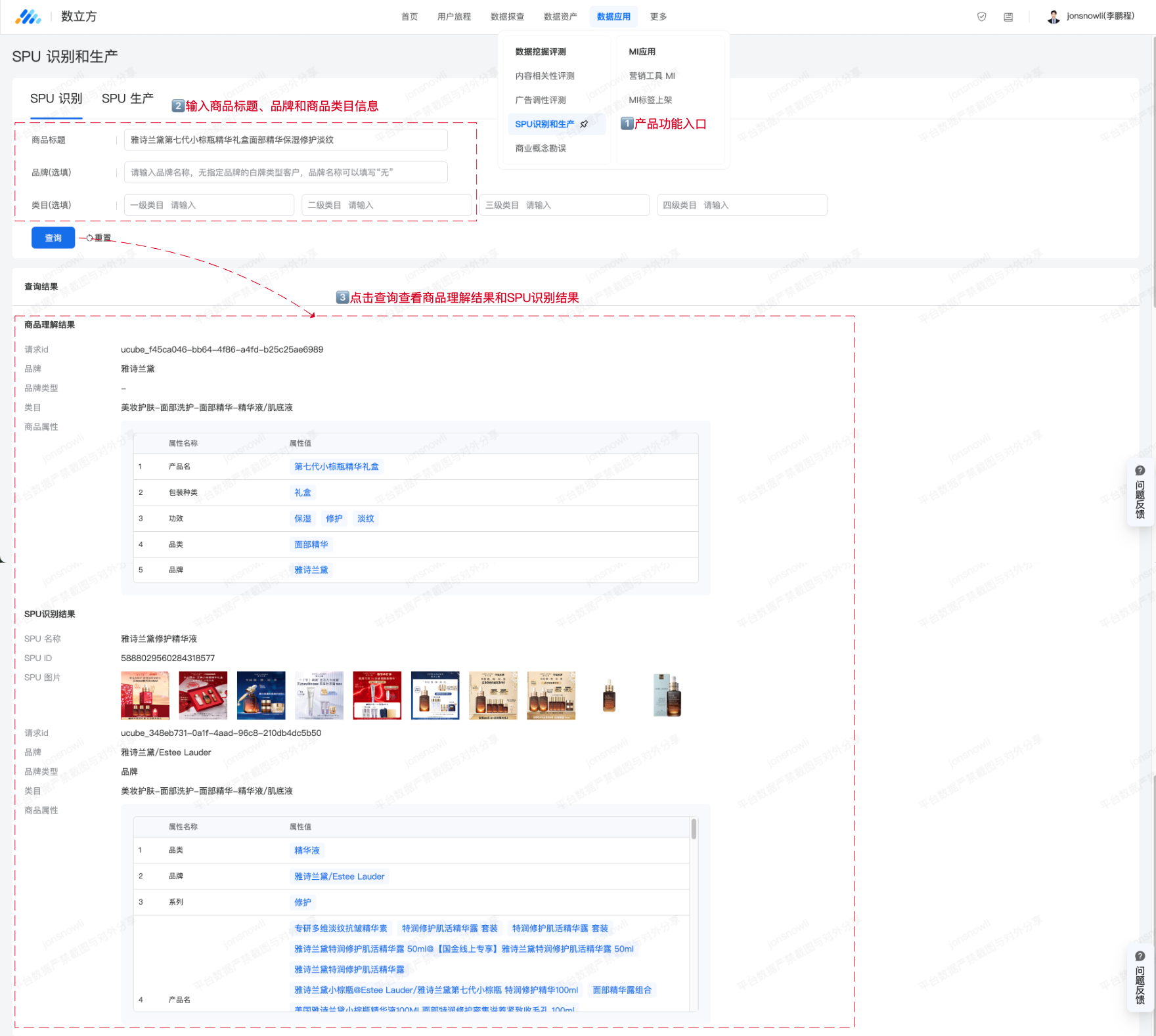Click the 专研多维淡纹抗皱精华素 tag
The image size is (1156, 1036).
[x=341, y=928]
